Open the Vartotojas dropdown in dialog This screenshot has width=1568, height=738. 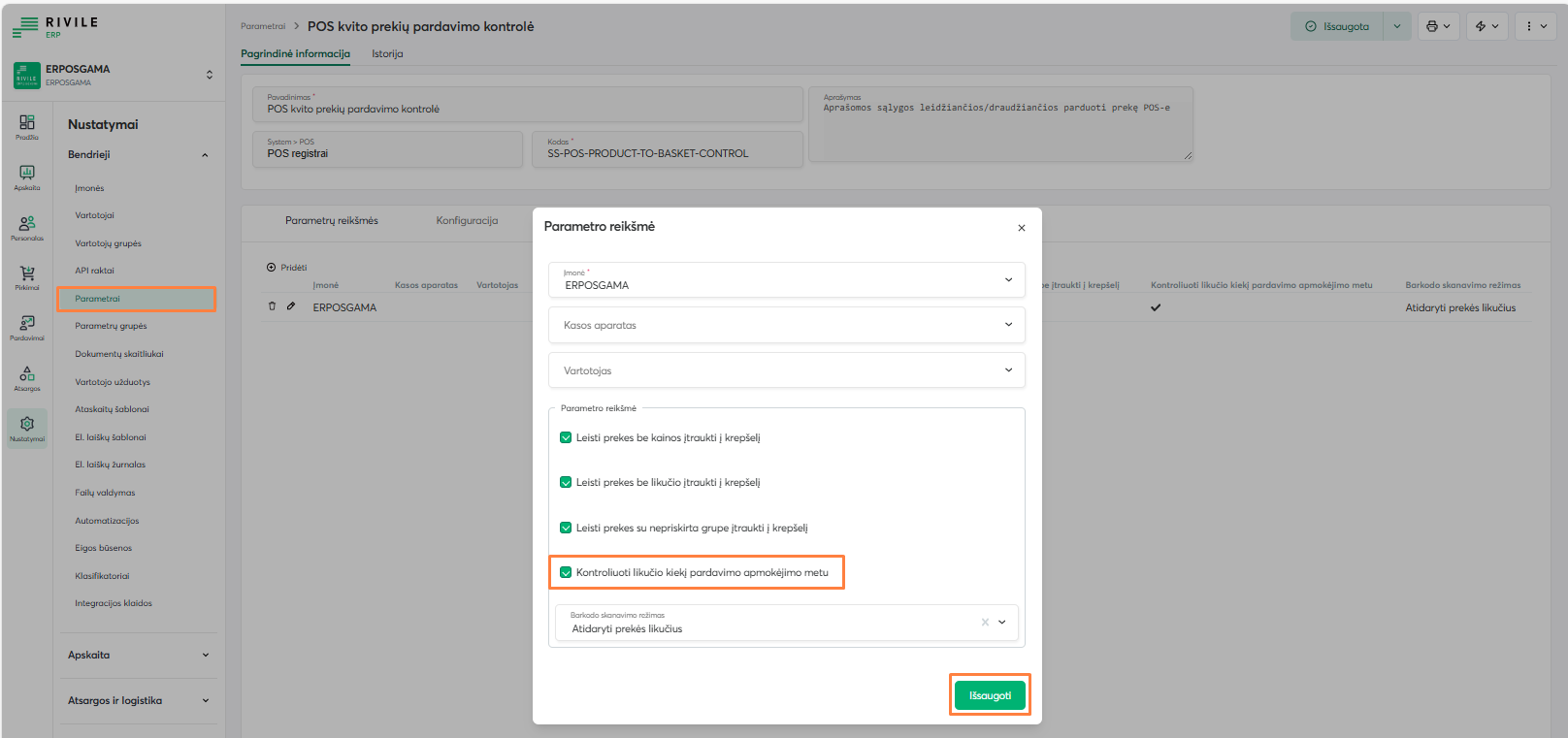coord(786,370)
